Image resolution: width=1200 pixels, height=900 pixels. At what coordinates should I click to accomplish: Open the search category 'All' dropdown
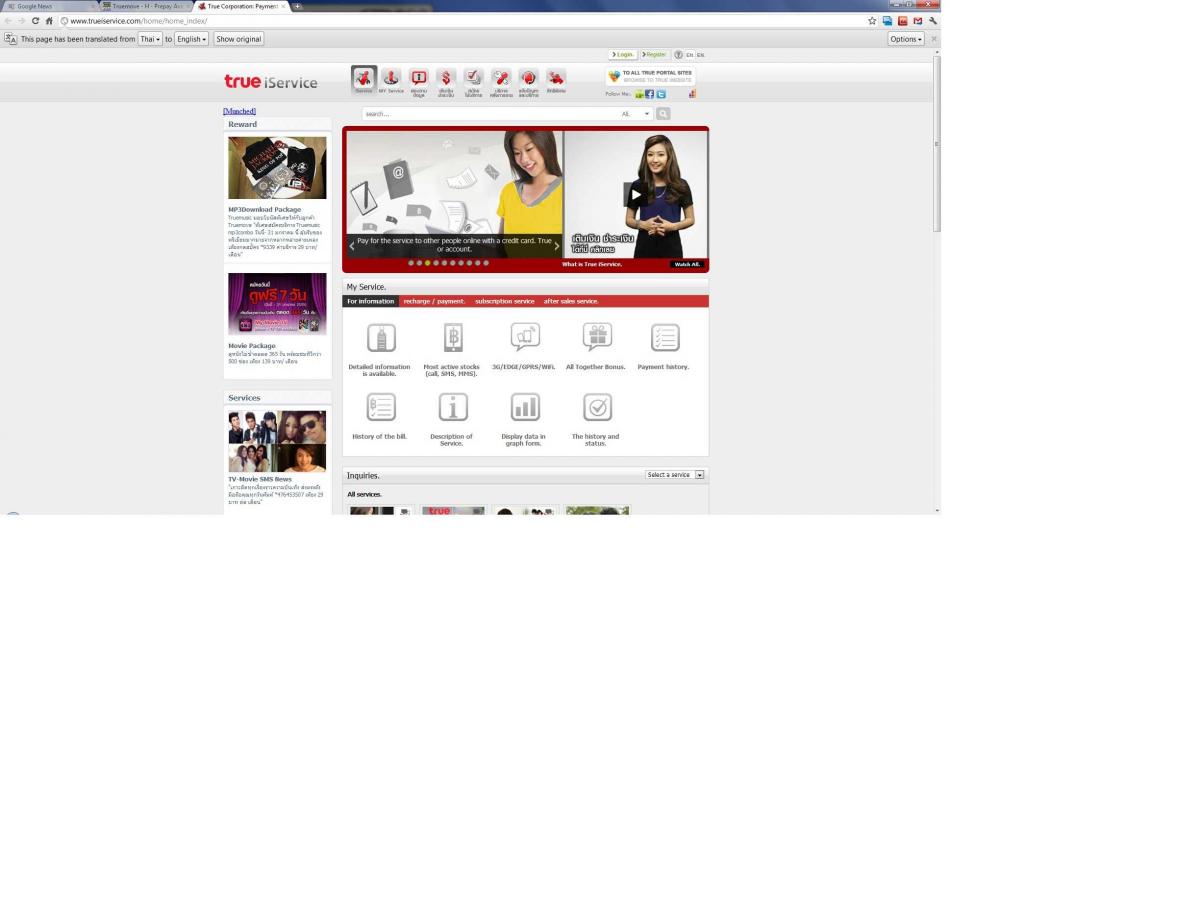(x=636, y=114)
